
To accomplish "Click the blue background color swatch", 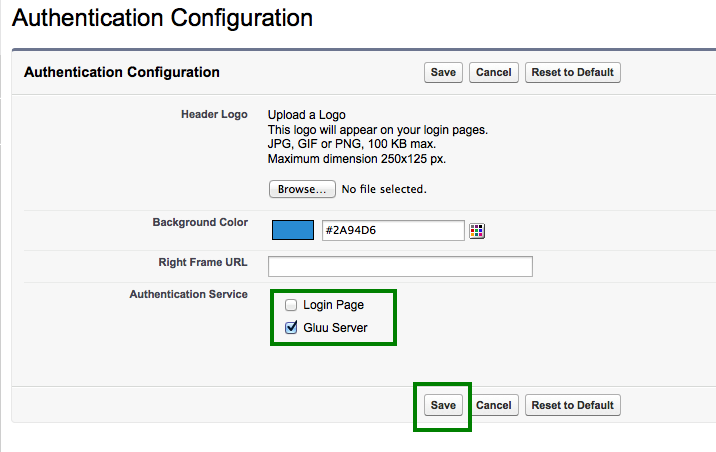I will (x=293, y=230).
